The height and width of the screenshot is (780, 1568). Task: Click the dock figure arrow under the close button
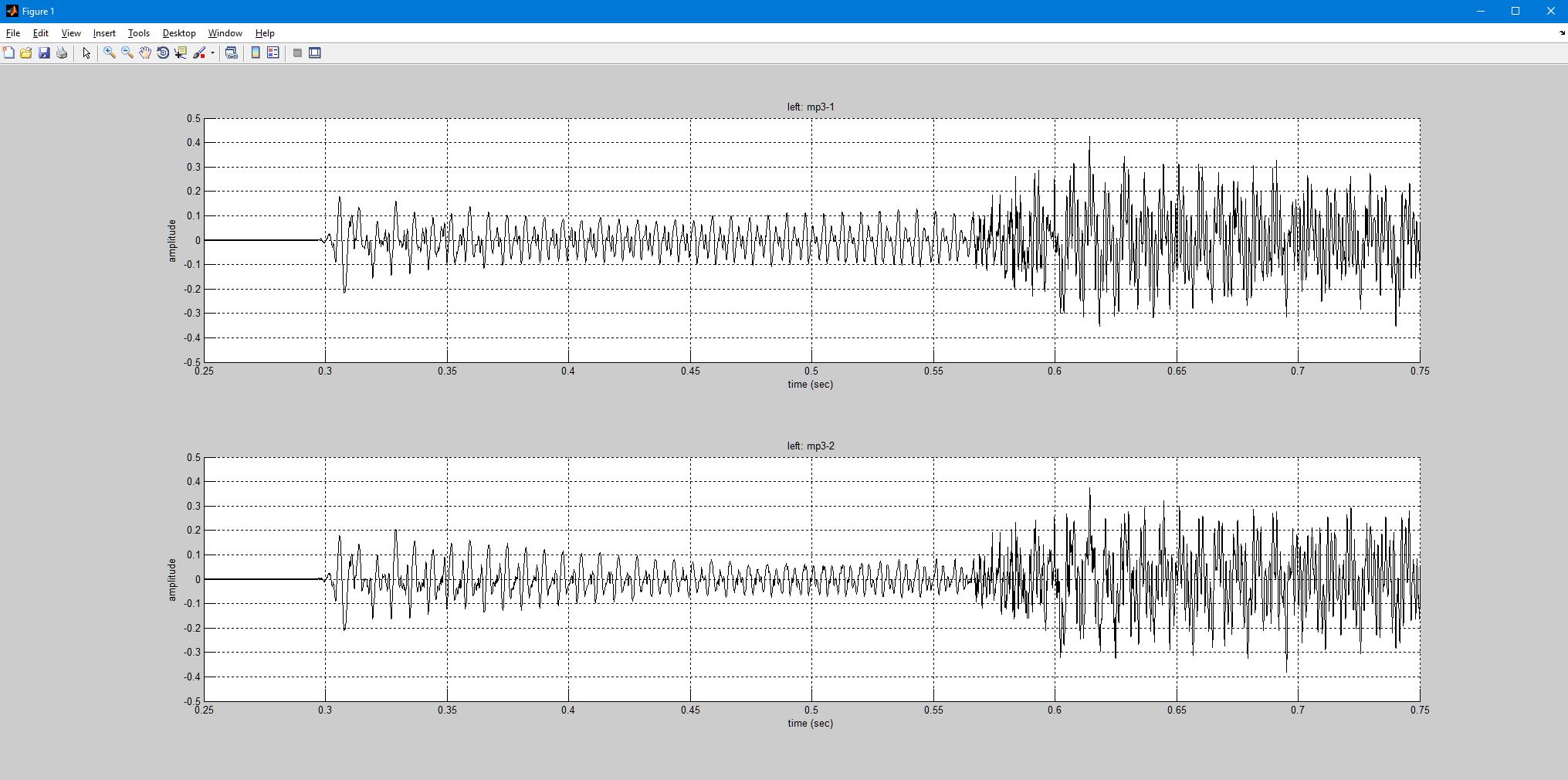point(1562,33)
